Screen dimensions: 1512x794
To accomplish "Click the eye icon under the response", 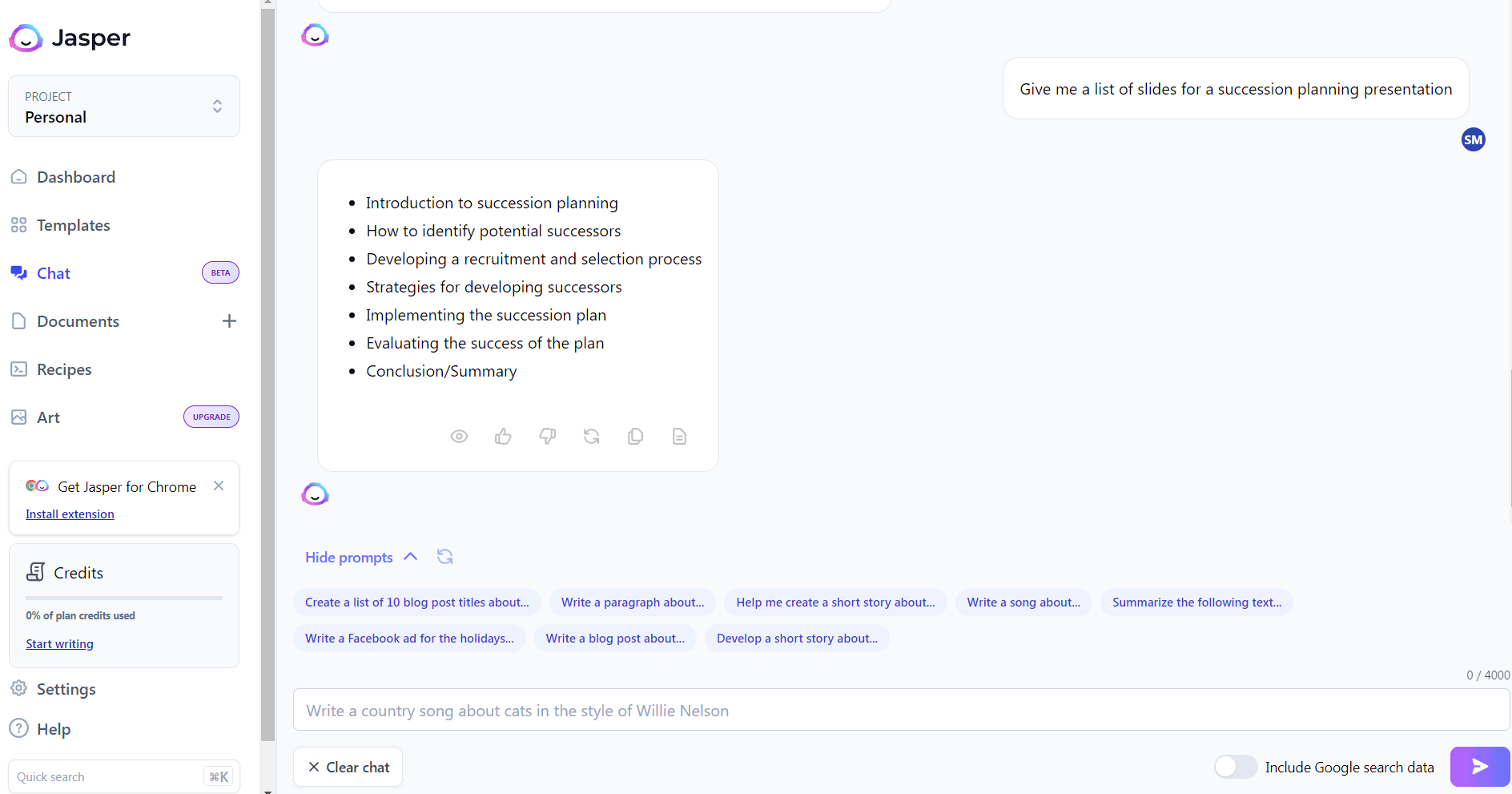I will (459, 437).
